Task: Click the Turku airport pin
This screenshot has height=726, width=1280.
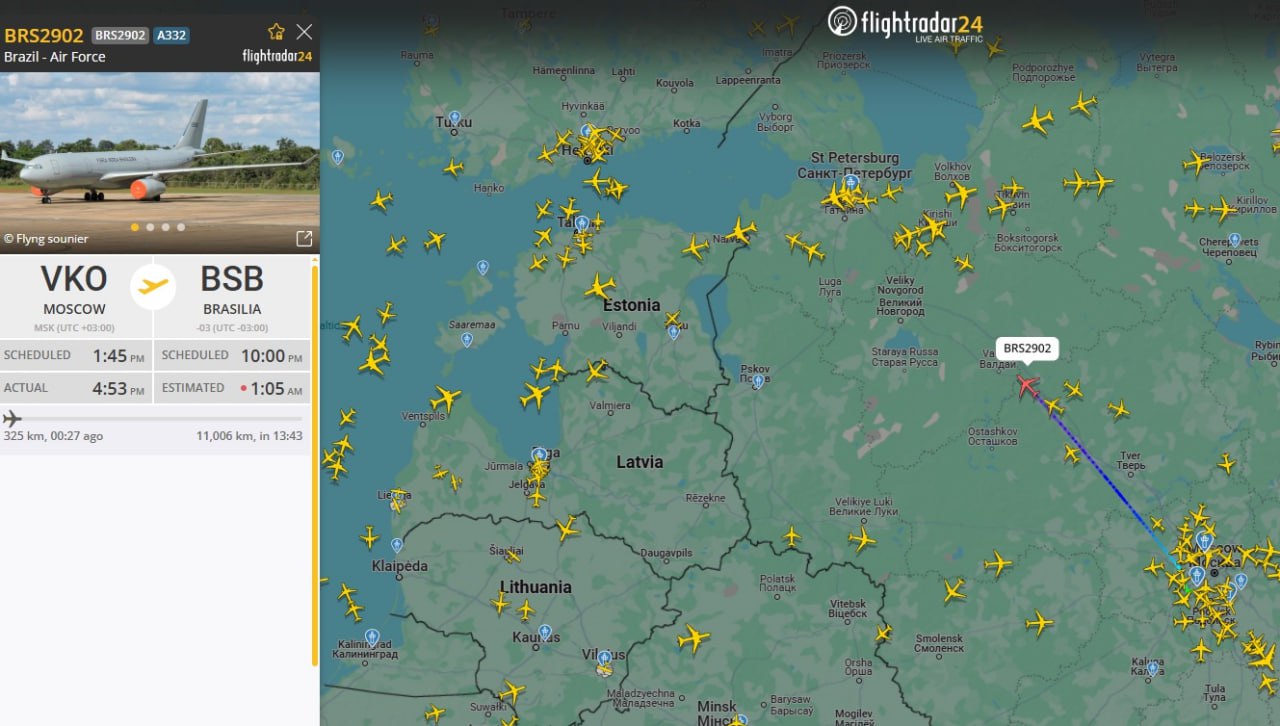Action: pos(455,117)
